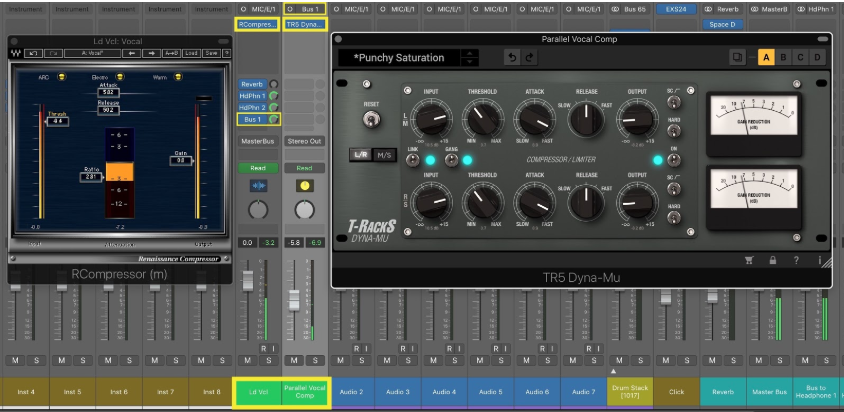Toggle the compressor On switch

click(673, 160)
